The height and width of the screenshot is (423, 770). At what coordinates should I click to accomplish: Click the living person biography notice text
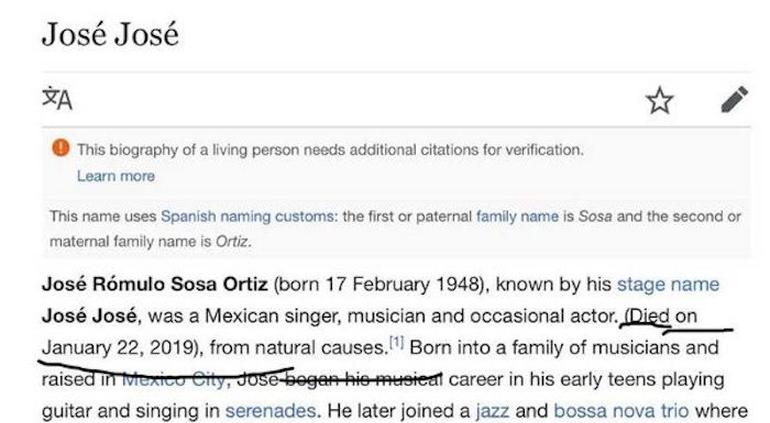tap(330, 149)
